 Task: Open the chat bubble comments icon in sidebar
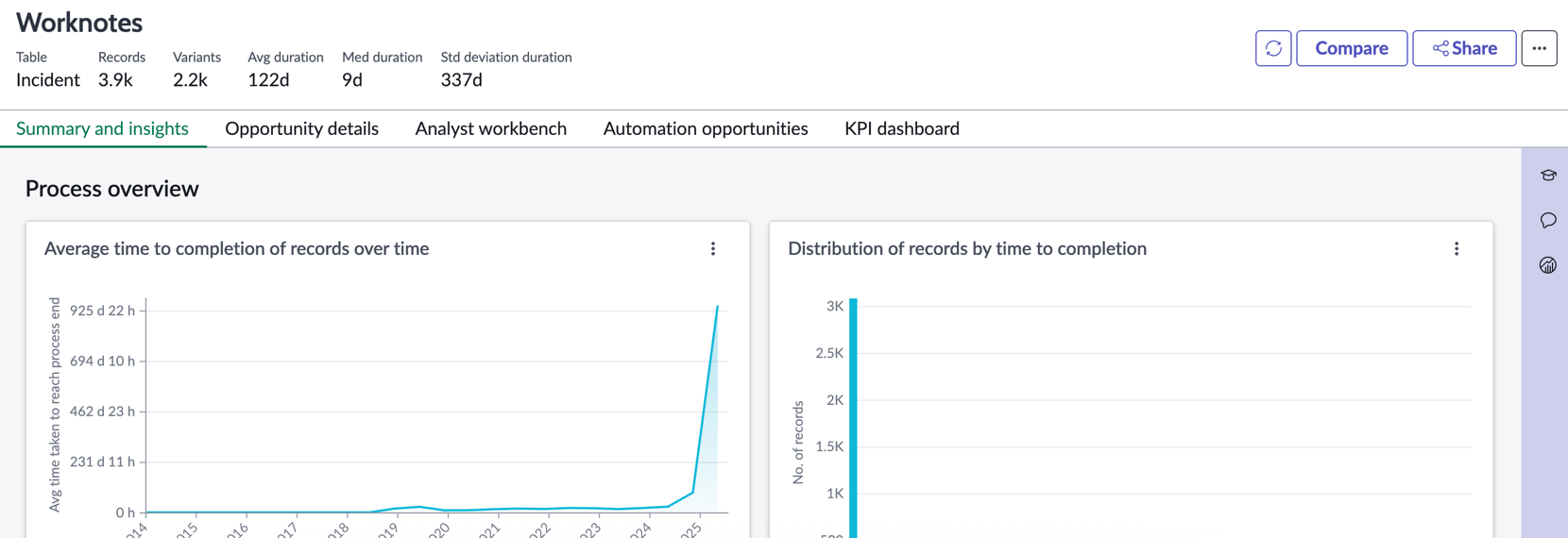(1547, 220)
